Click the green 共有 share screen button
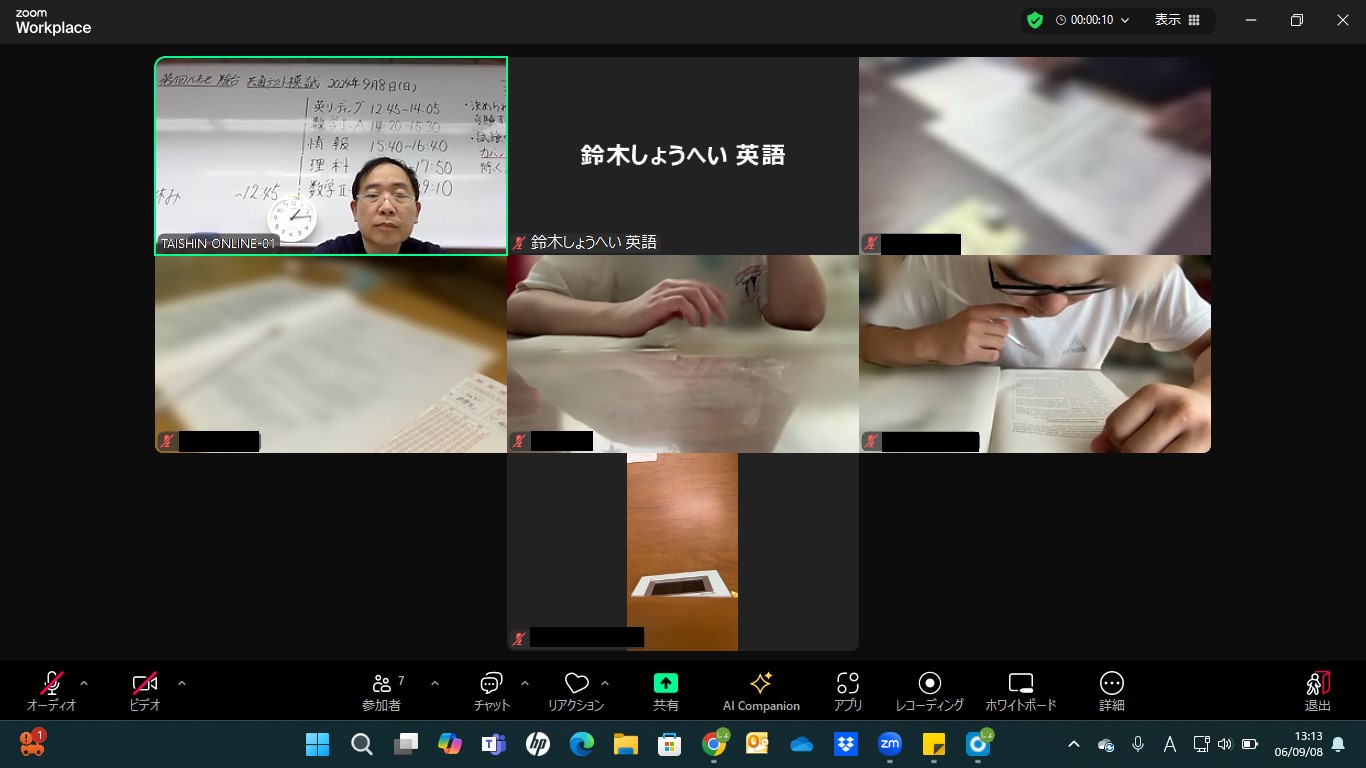Screen dimensions: 1366x768 (x=666, y=690)
